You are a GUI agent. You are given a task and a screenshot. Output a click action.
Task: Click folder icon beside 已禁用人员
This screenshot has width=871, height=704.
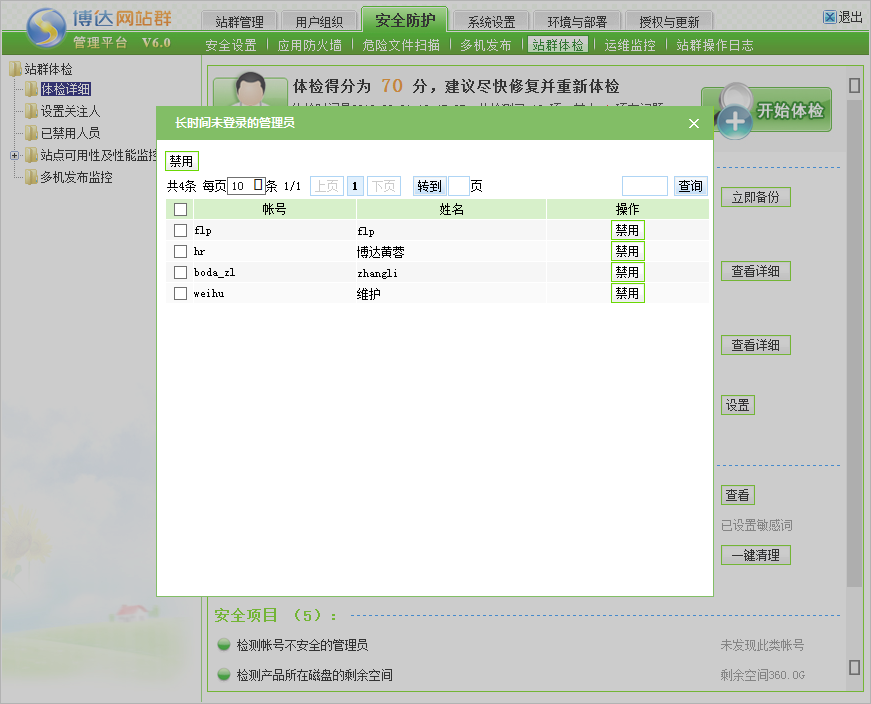pyautogui.click(x=32, y=133)
